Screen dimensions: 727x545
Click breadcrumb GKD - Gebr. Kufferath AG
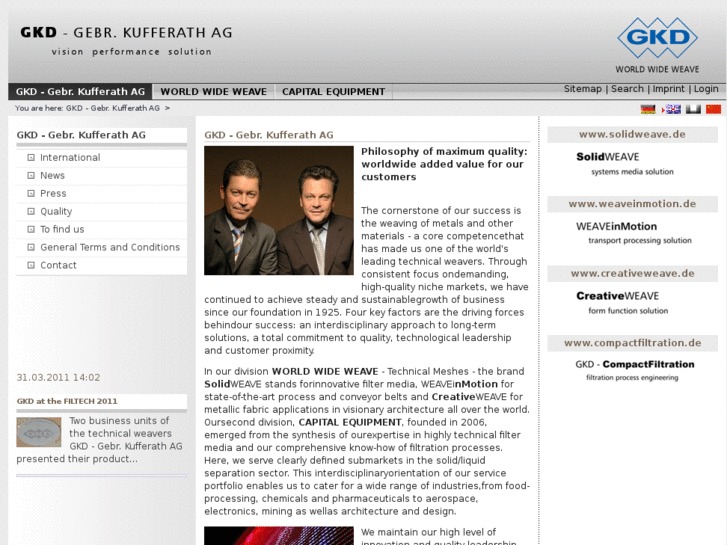point(113,108)
